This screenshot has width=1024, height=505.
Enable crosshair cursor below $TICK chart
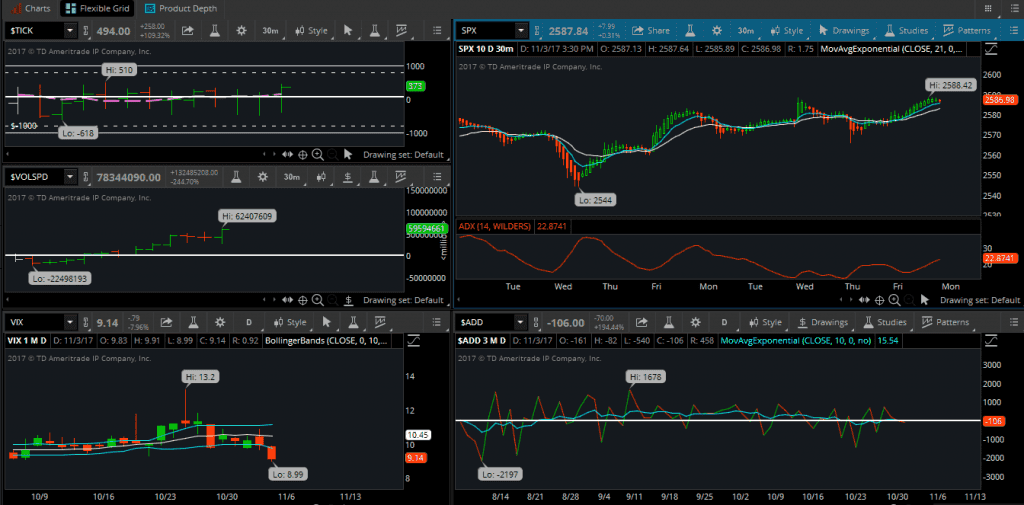[303, 155]
